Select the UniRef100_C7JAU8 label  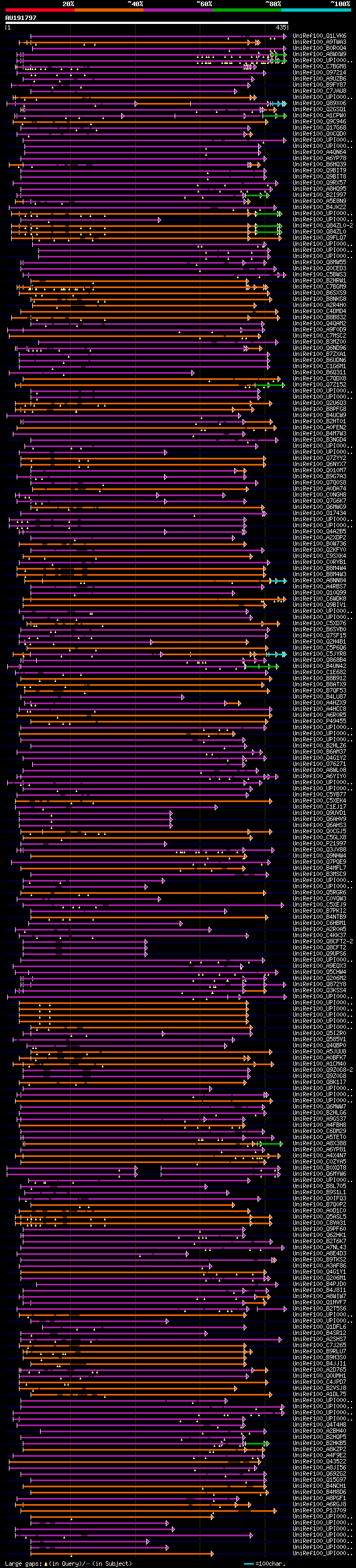(x=319, y=91)
